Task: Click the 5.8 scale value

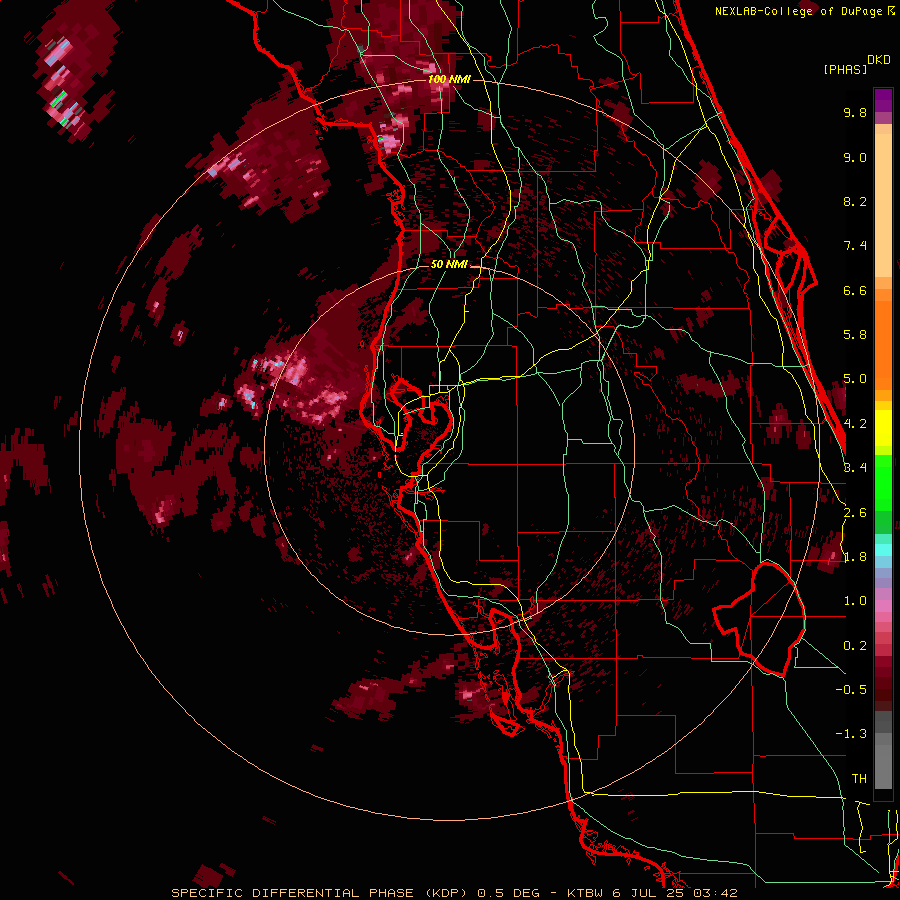Action: tap(855, 335)
